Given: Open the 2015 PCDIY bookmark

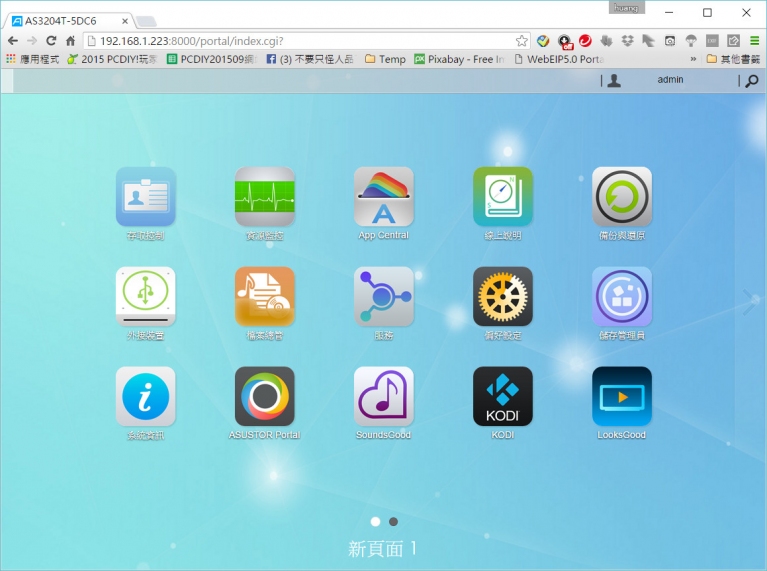Looking at the screenshot, I should [x=112, y=59].
